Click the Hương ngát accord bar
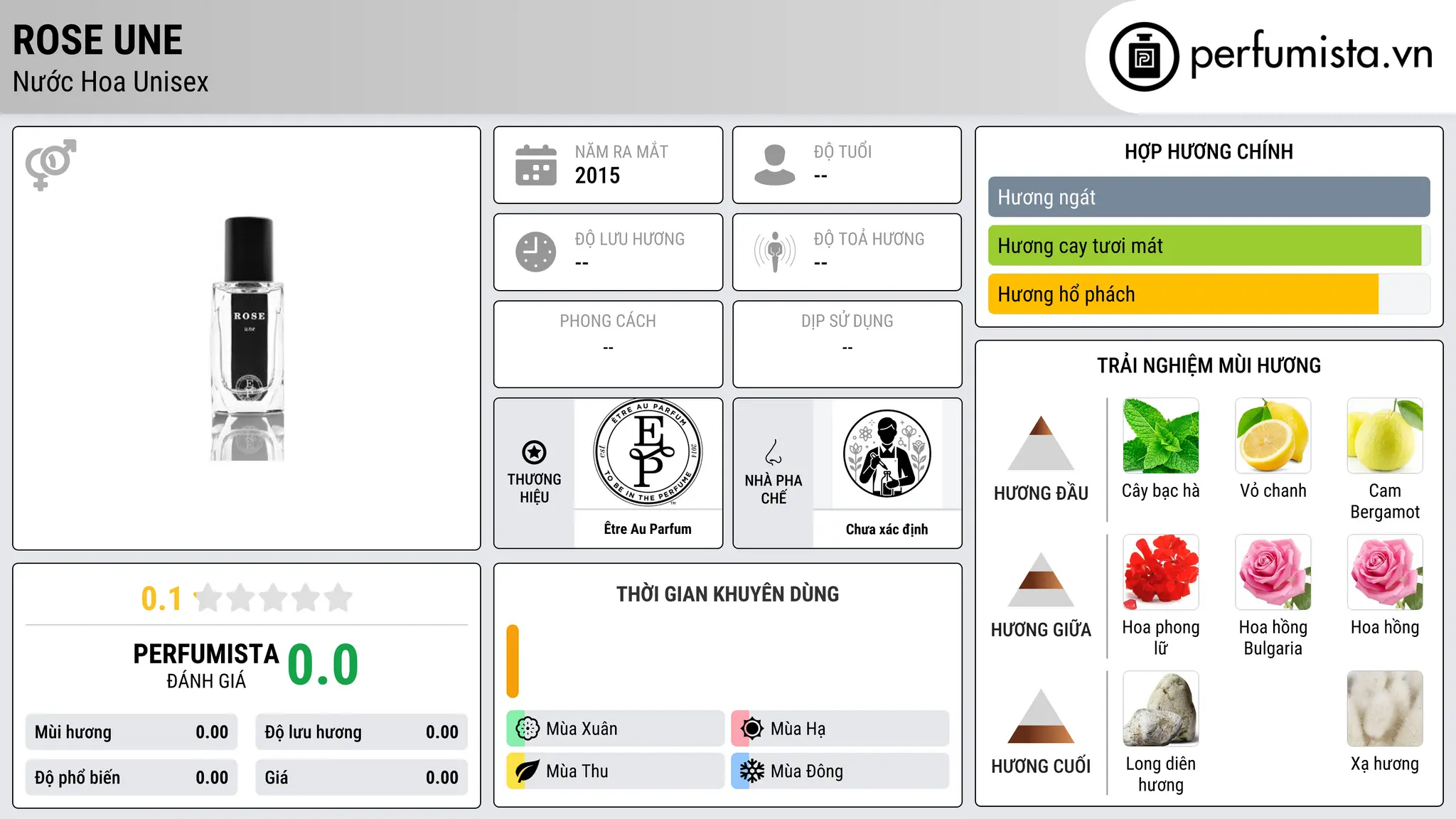This screenshot has height=819, width=1456. point(1209,197)
